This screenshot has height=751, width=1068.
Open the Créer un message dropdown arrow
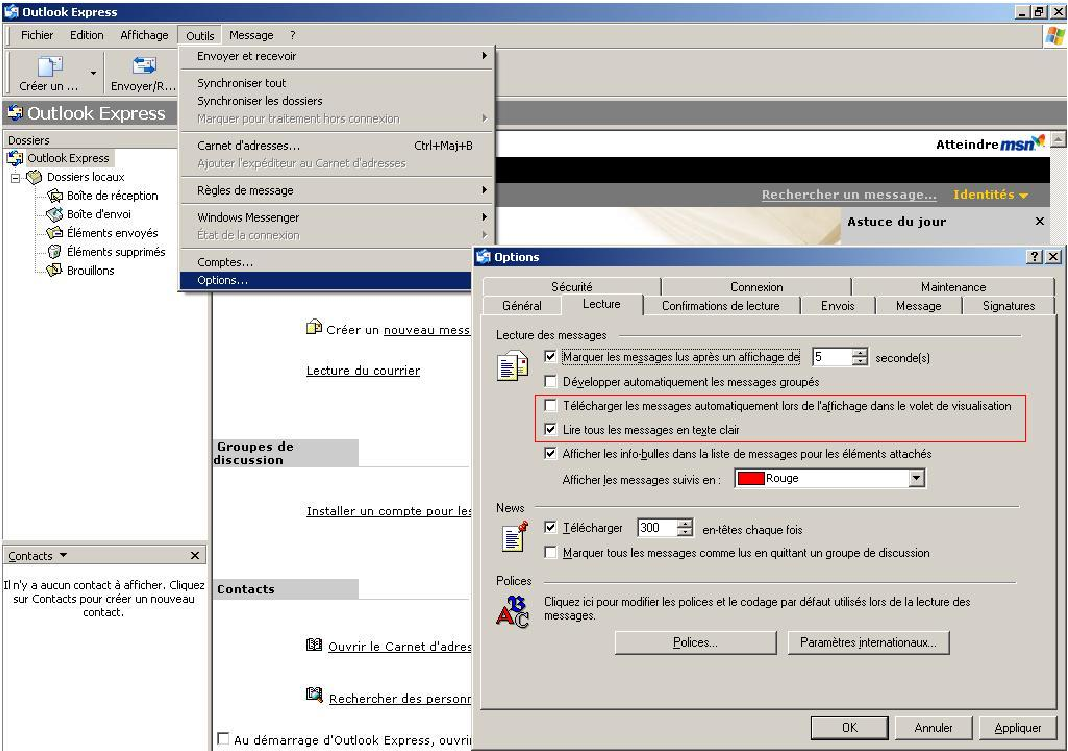click(93, 72)
